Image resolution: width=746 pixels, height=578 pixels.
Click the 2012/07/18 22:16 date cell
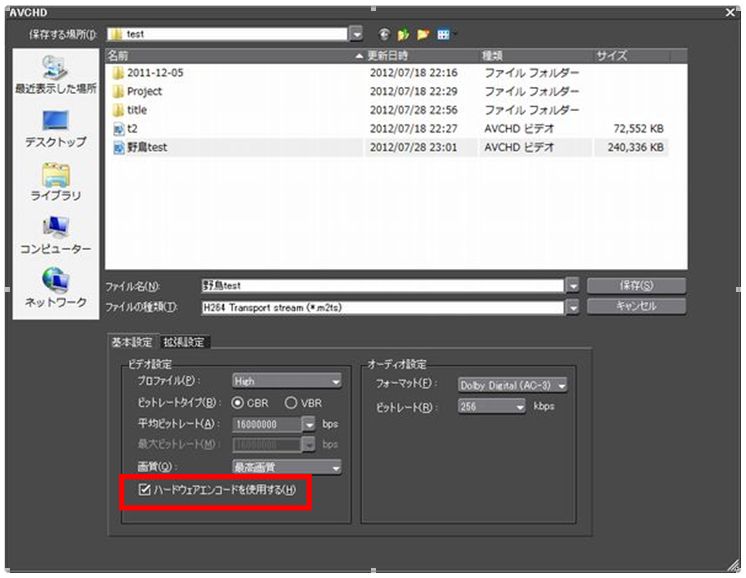tap(413, 73)
